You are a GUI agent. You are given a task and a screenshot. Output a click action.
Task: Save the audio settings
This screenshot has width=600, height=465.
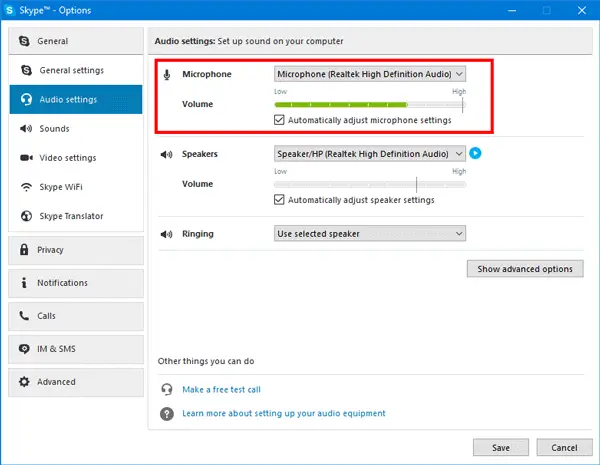pos(501,447)
